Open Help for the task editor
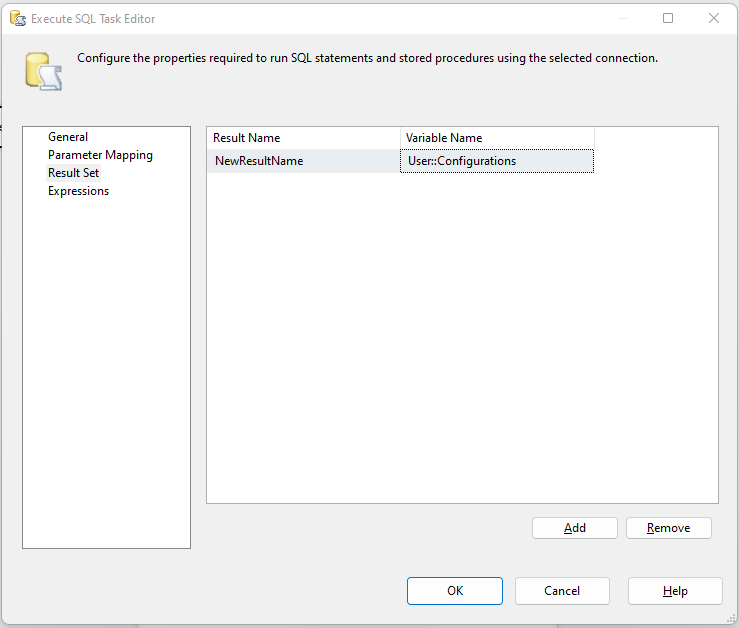 (x=675, y=591)
